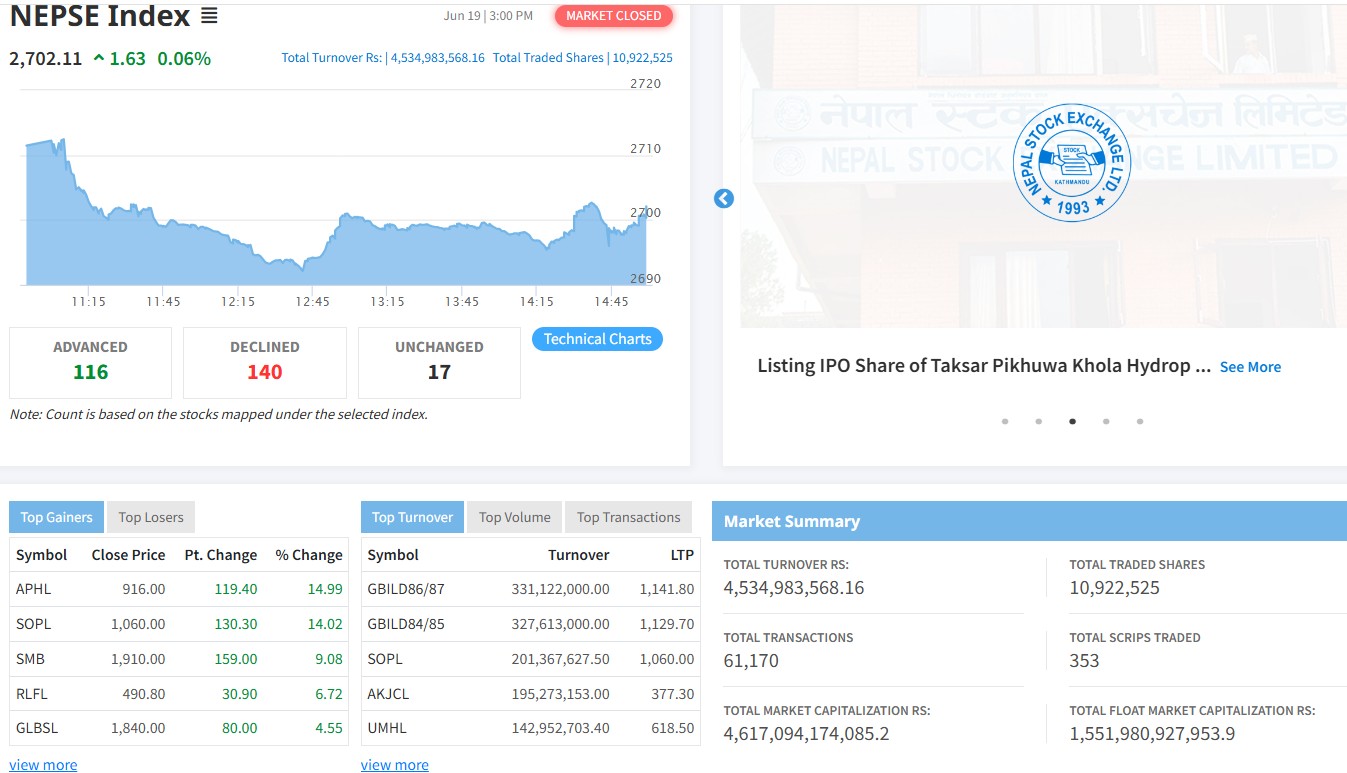Click the NEPSE Index heading
Image resolution: width=1347 pixels, height=773 pixels.
coord(100,16)
